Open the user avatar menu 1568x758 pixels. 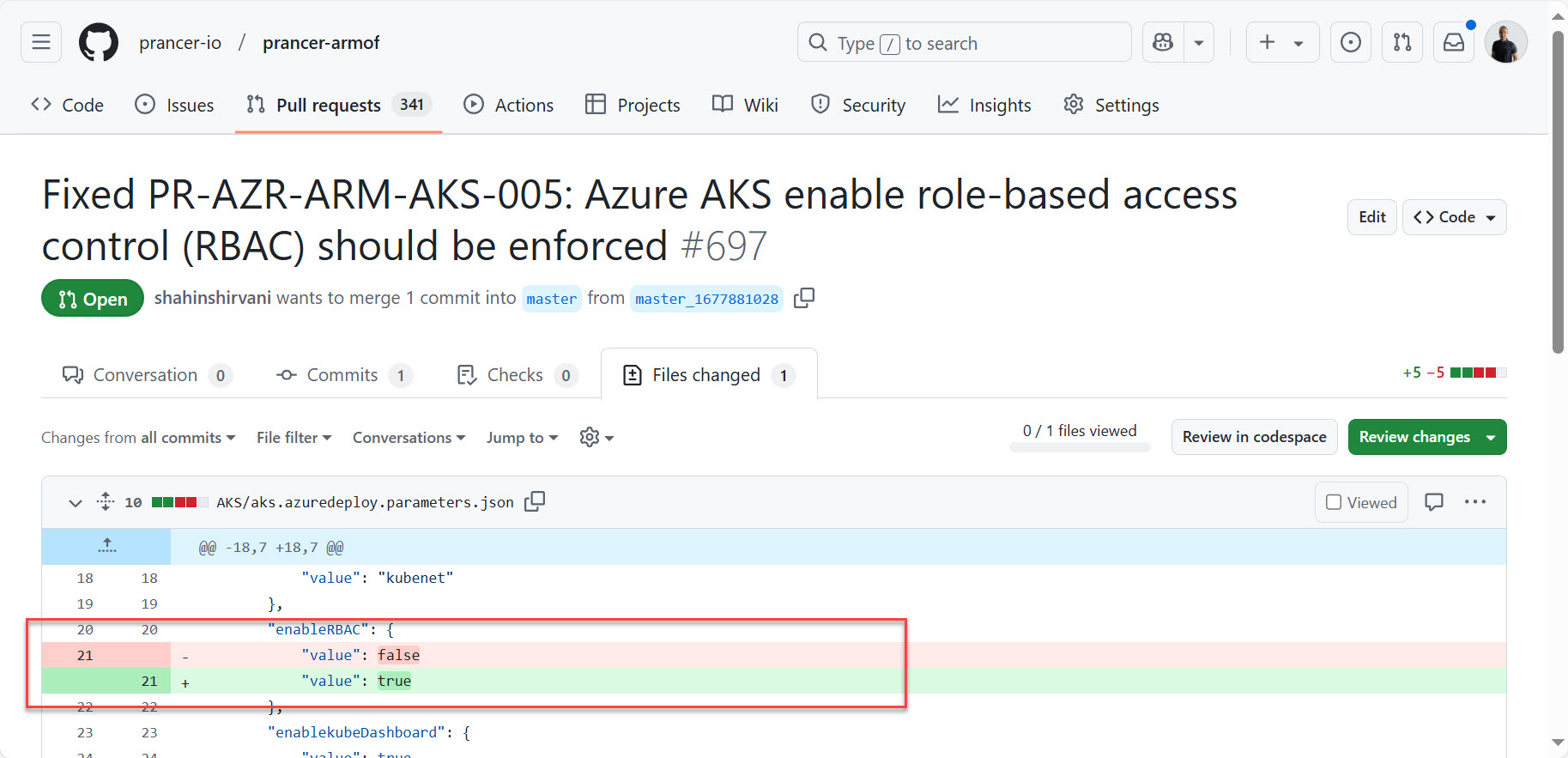pos(1506,42)
